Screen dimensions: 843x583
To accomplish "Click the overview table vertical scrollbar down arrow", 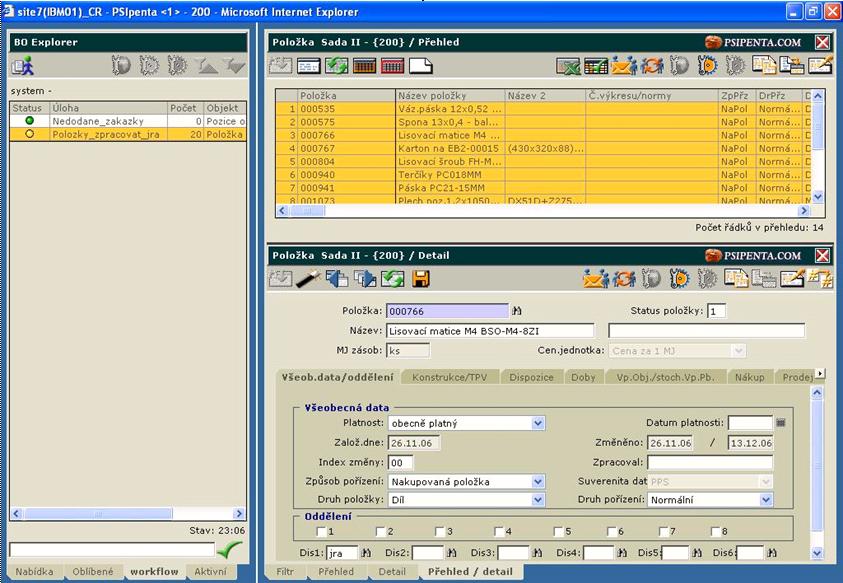I will pyautogui.click(x=818, y=197).
